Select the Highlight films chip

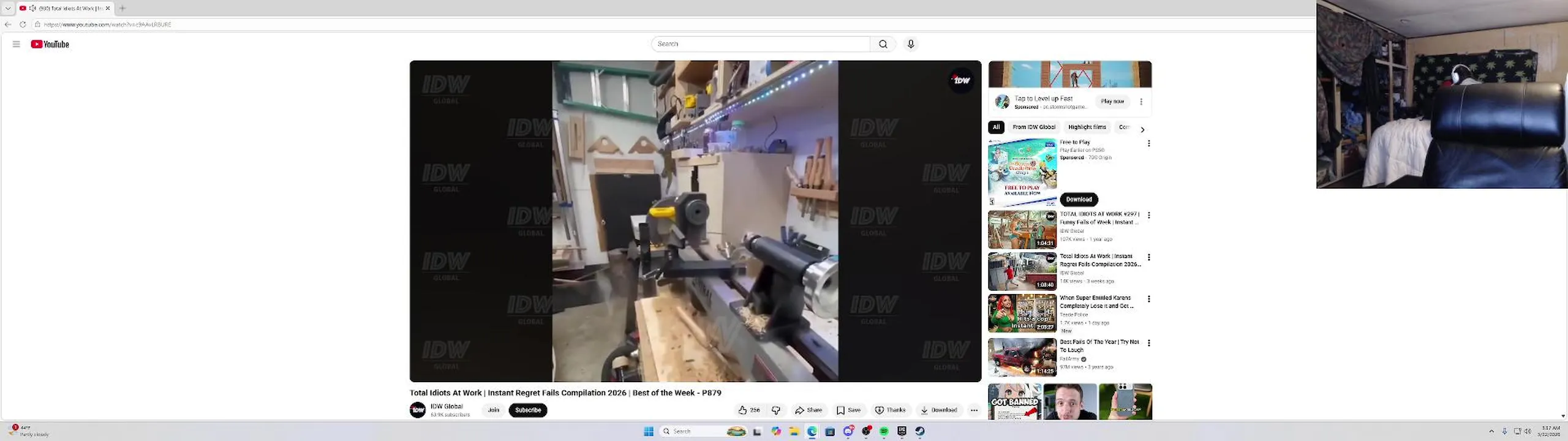(x=1087, y=127)
